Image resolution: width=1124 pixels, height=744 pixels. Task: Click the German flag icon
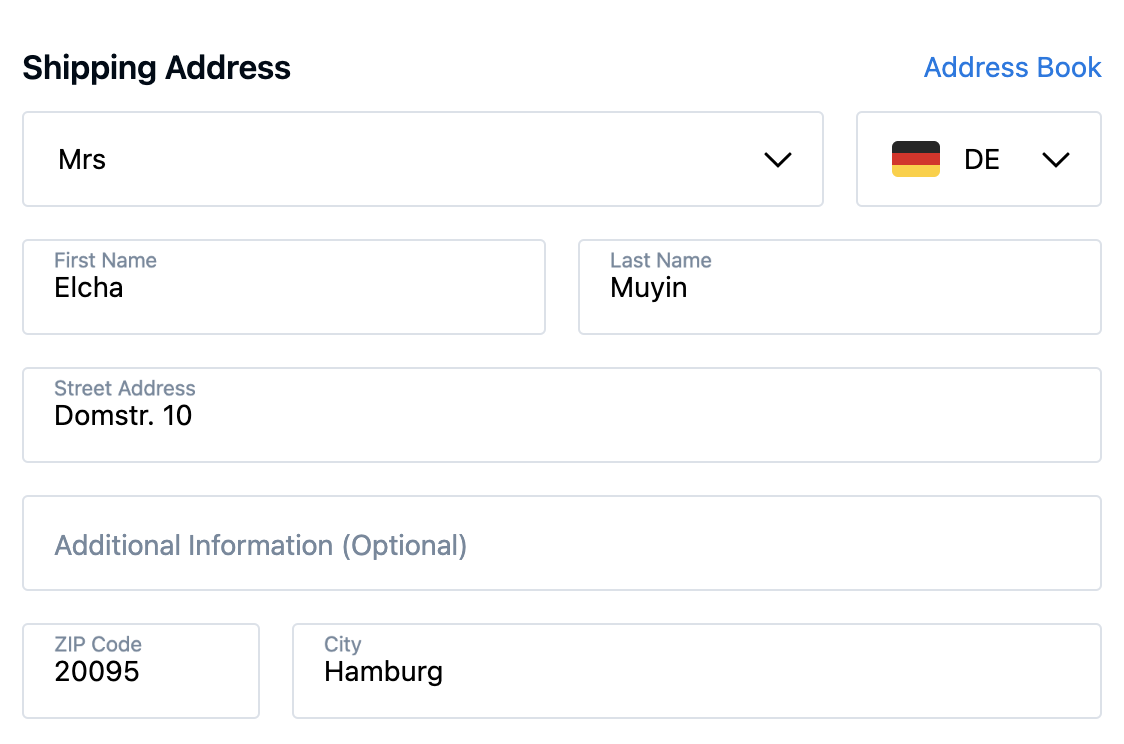click(915, 159)
